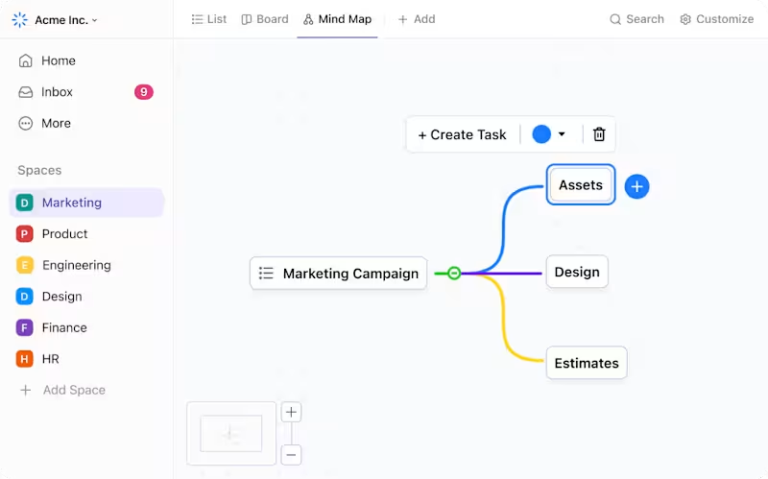Switch to the Board tab
Image resolution: width=768 pixels, height=479 pixels.
pyautogui.click(x=265, y=19)
